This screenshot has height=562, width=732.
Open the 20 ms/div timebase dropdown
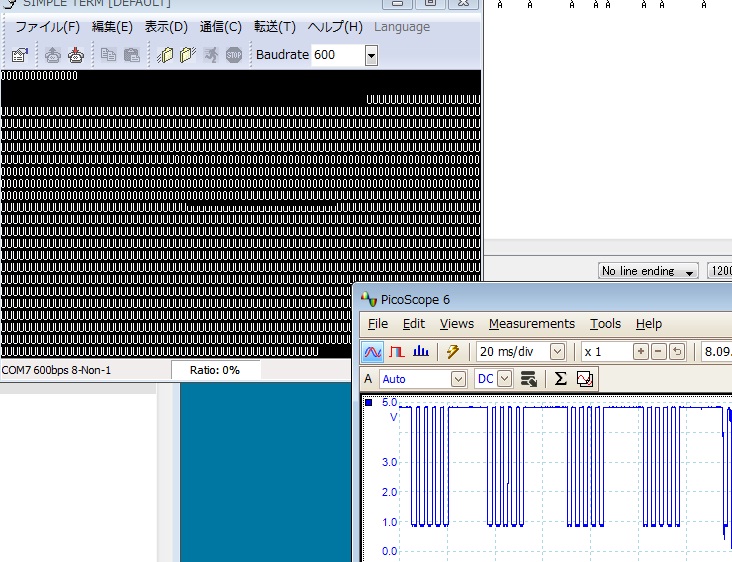click(557, 351)
